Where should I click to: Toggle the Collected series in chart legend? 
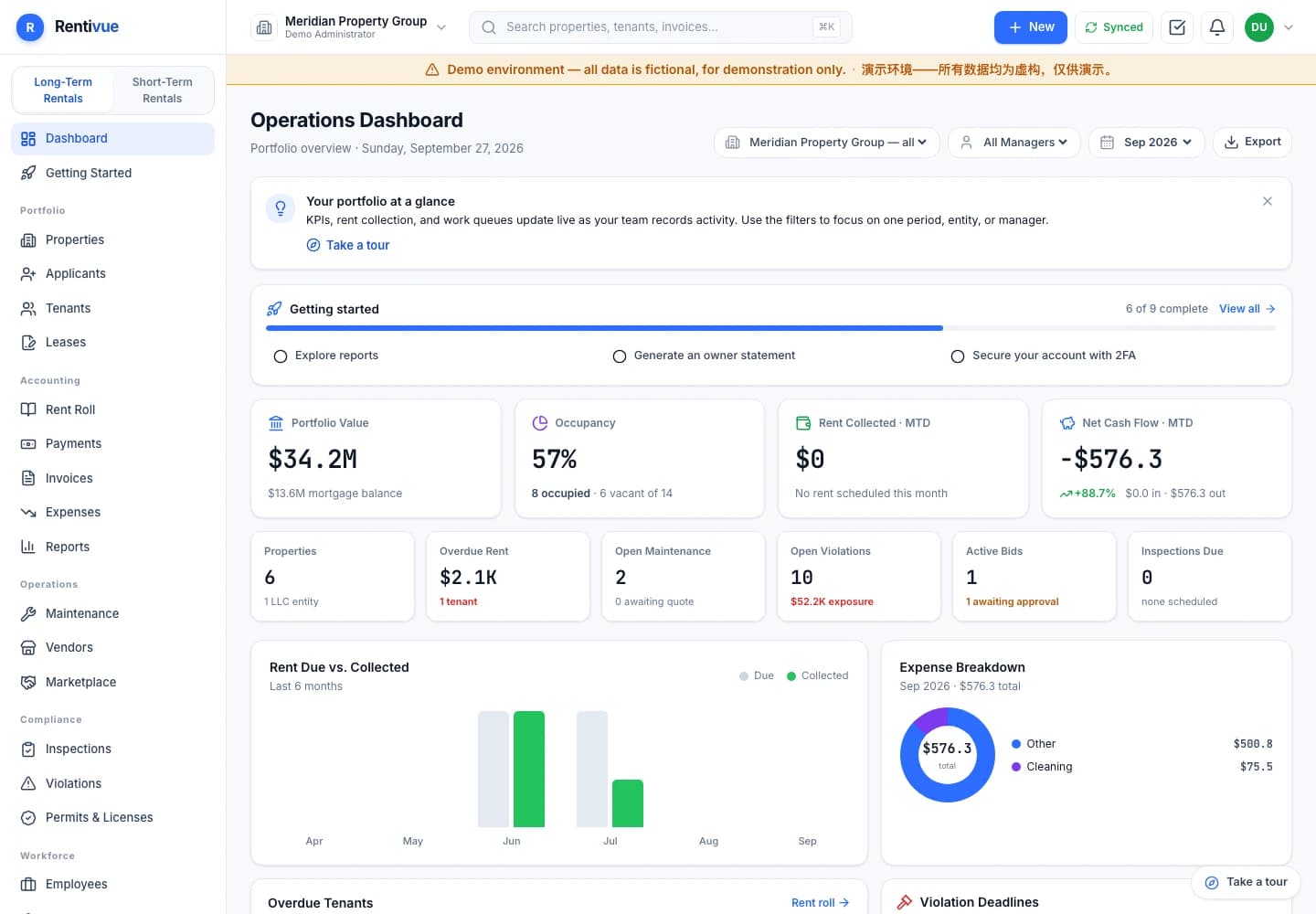(818, 675)
